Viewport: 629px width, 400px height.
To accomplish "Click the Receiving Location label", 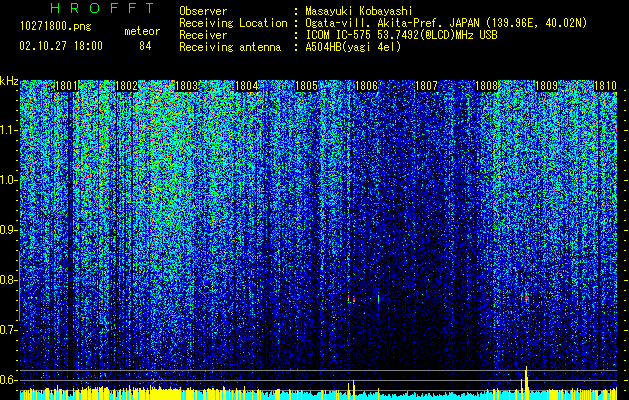I will (x=233, y=23).
